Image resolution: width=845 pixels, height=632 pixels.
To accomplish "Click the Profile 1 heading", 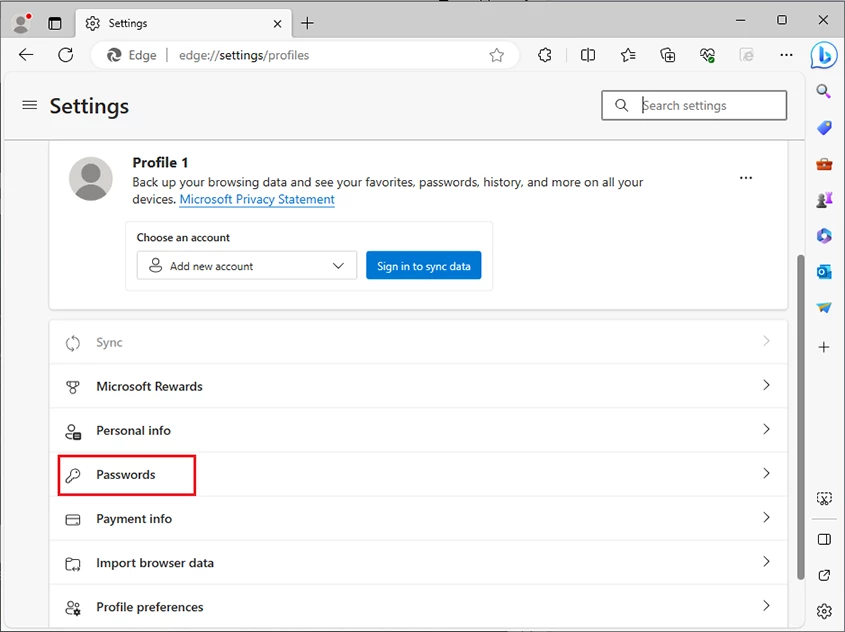I will [160, 162].
